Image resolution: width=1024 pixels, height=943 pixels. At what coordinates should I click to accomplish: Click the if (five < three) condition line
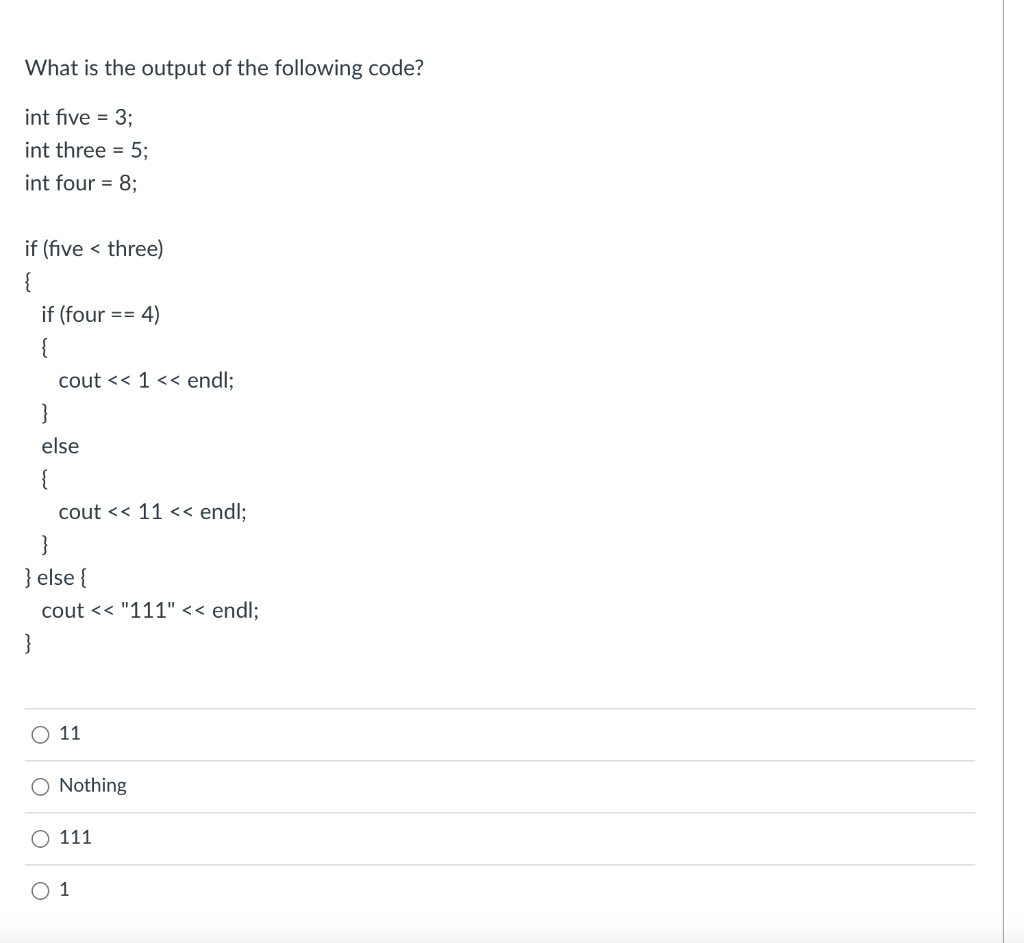click(95, 248)
